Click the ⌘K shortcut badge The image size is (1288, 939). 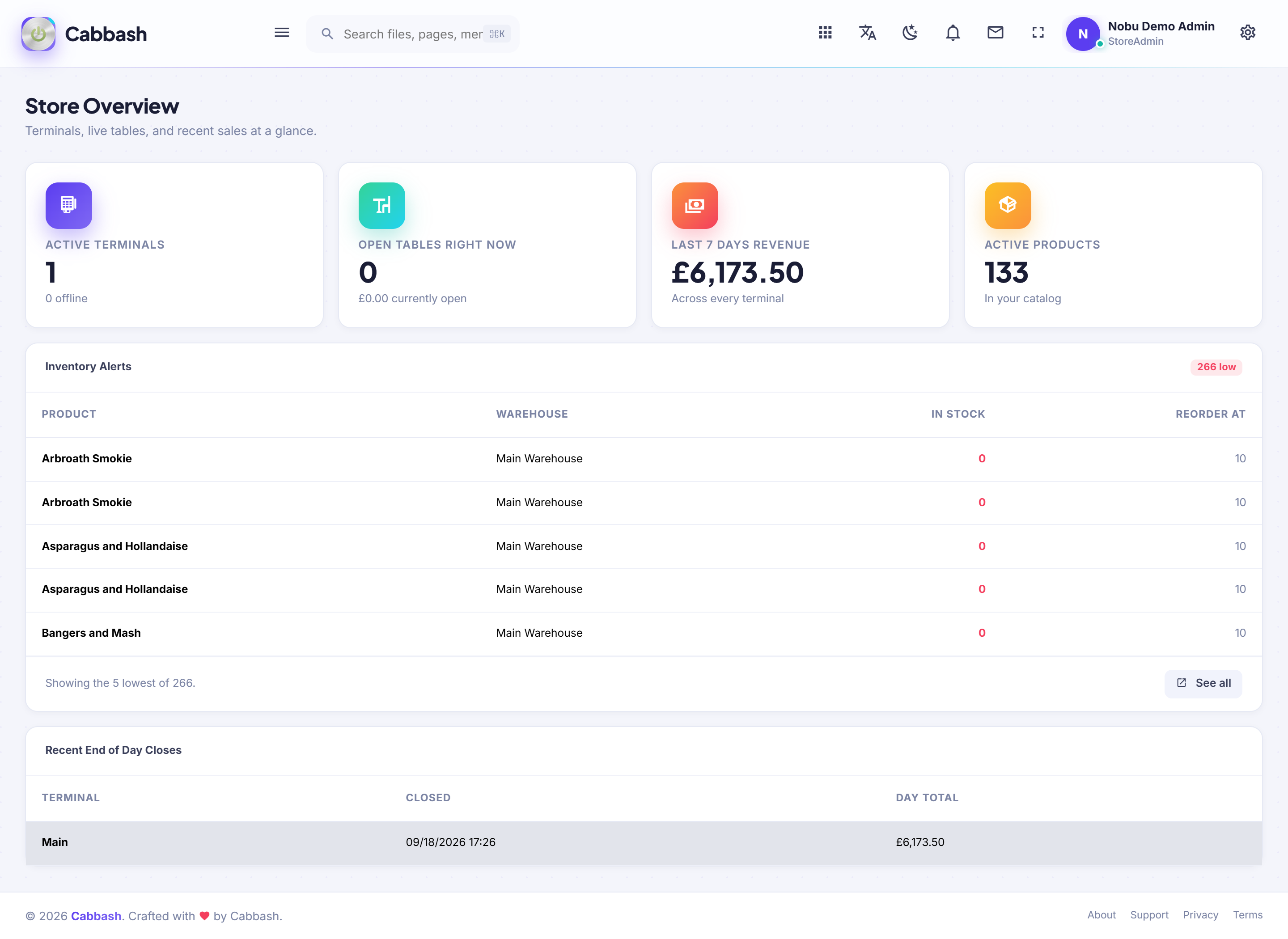point(497,34)
